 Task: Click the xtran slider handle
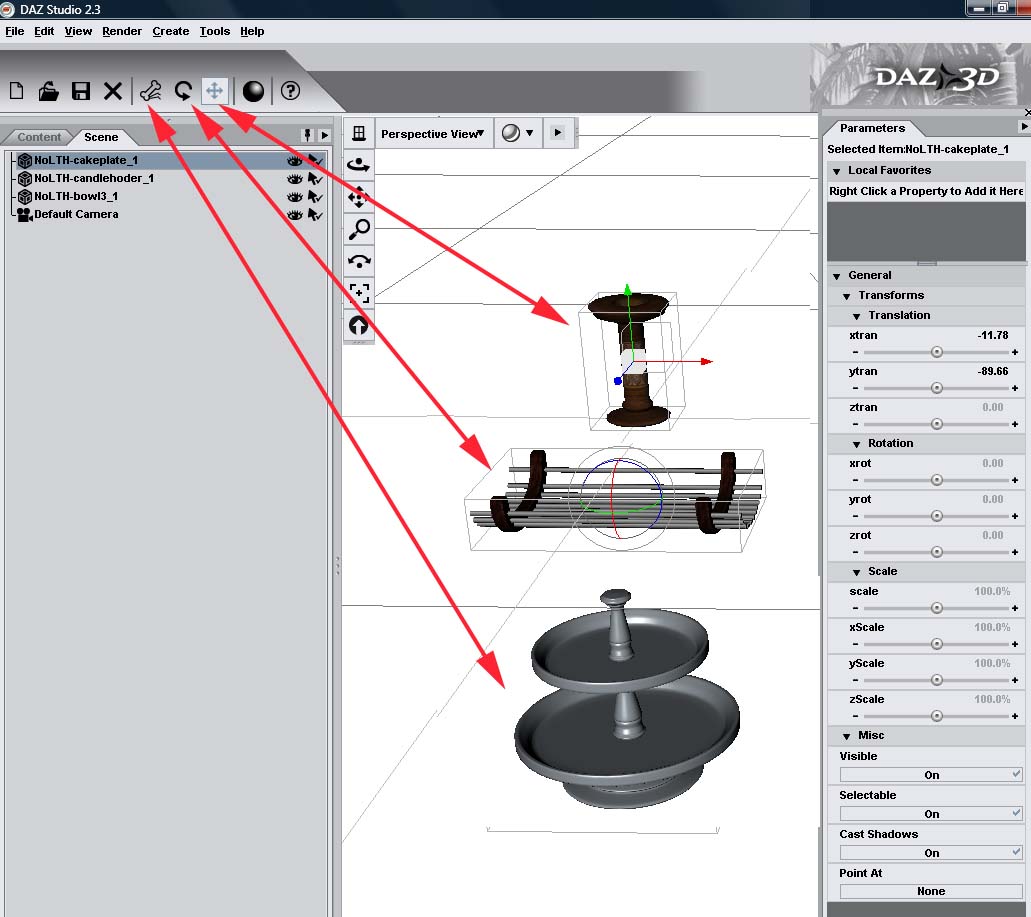click(x=937, y=352)
